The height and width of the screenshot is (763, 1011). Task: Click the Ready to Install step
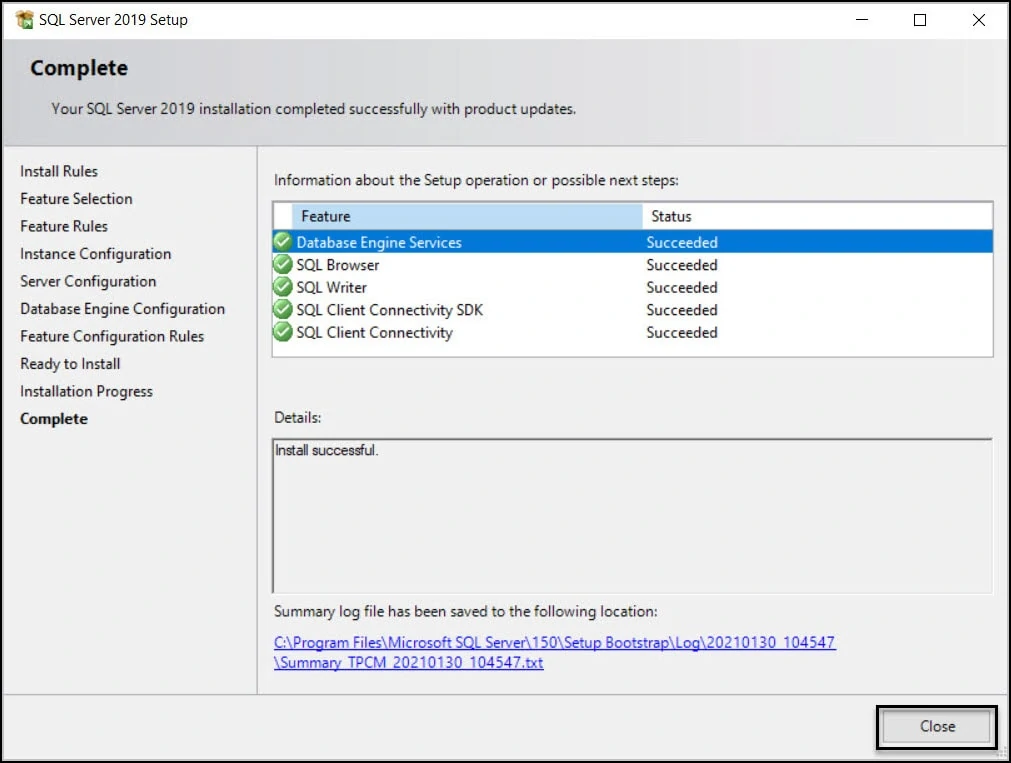pos(70,364)
